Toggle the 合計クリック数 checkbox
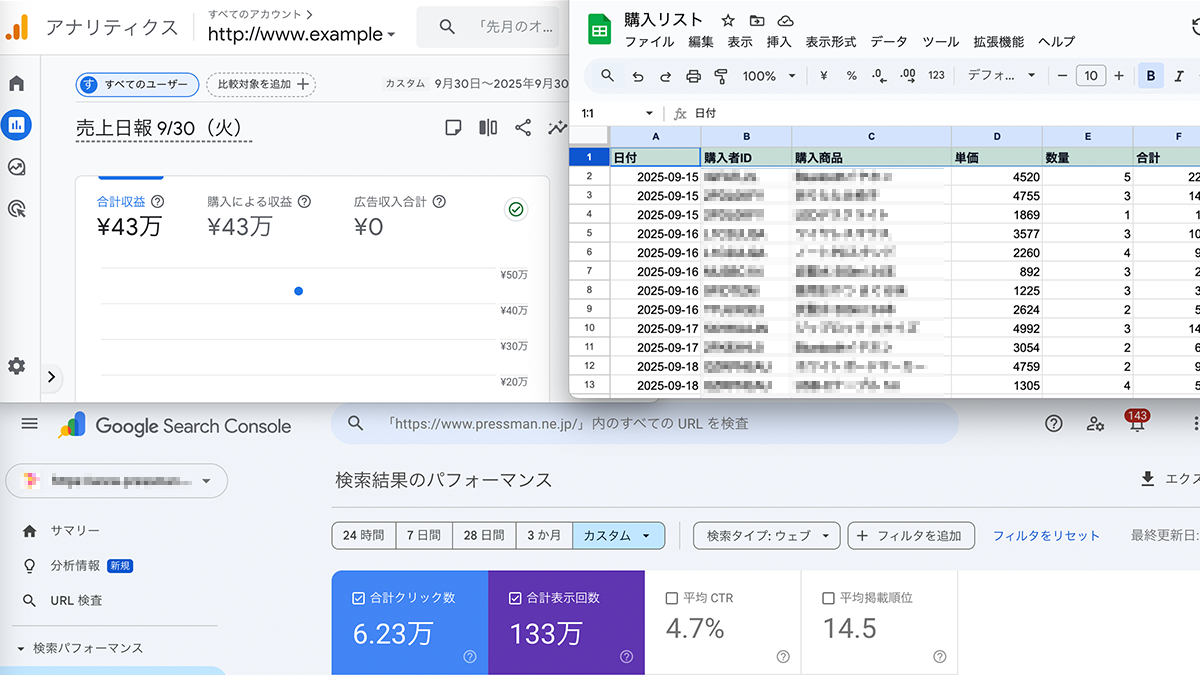 (359, 598)
